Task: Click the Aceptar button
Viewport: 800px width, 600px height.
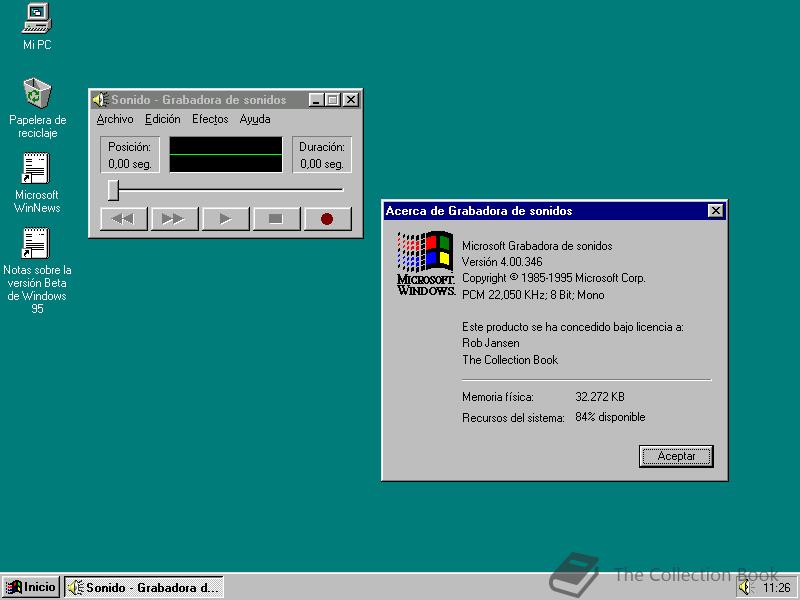Action: [x=676, y=456]
